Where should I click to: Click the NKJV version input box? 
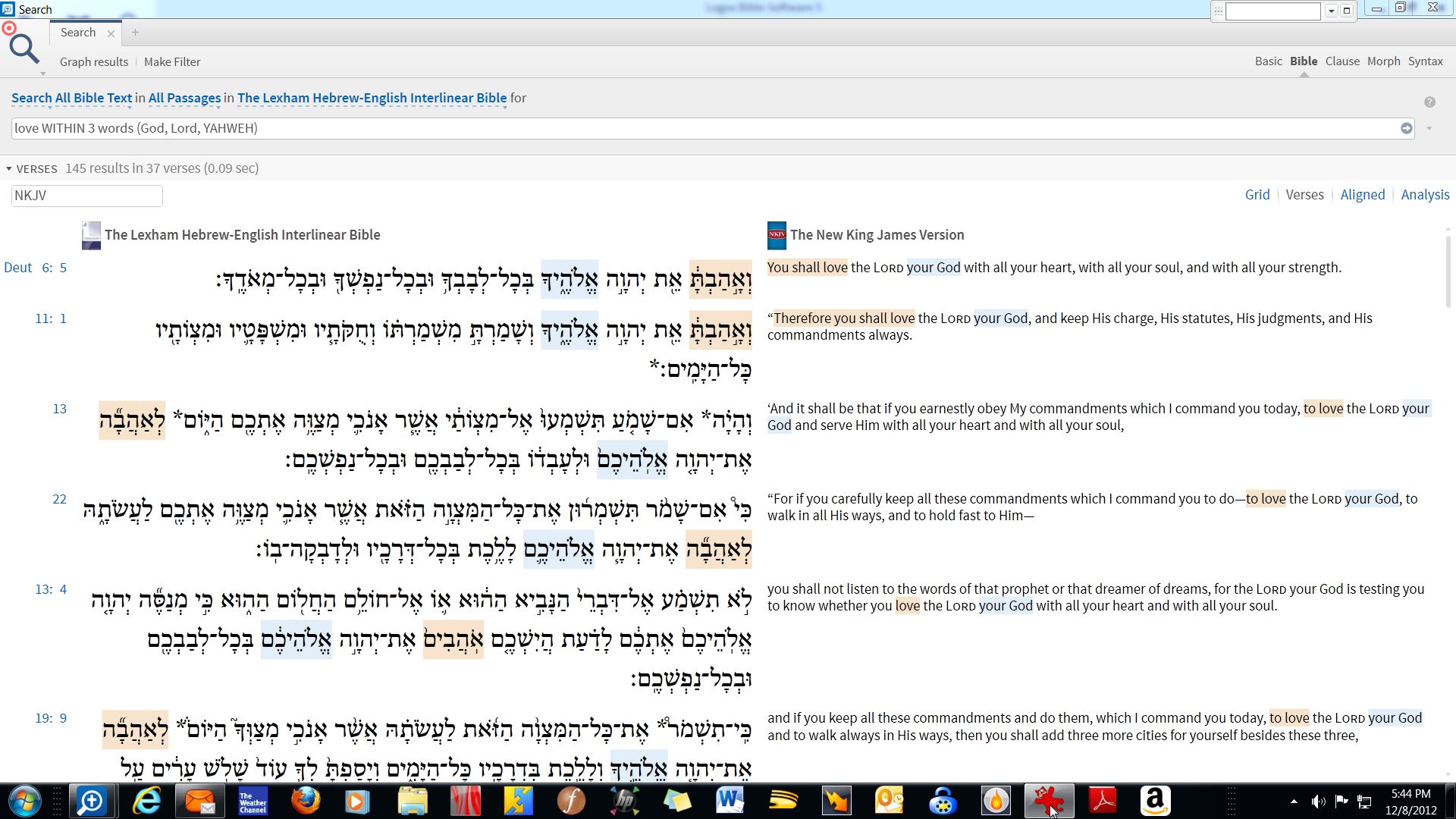[87, 196]
